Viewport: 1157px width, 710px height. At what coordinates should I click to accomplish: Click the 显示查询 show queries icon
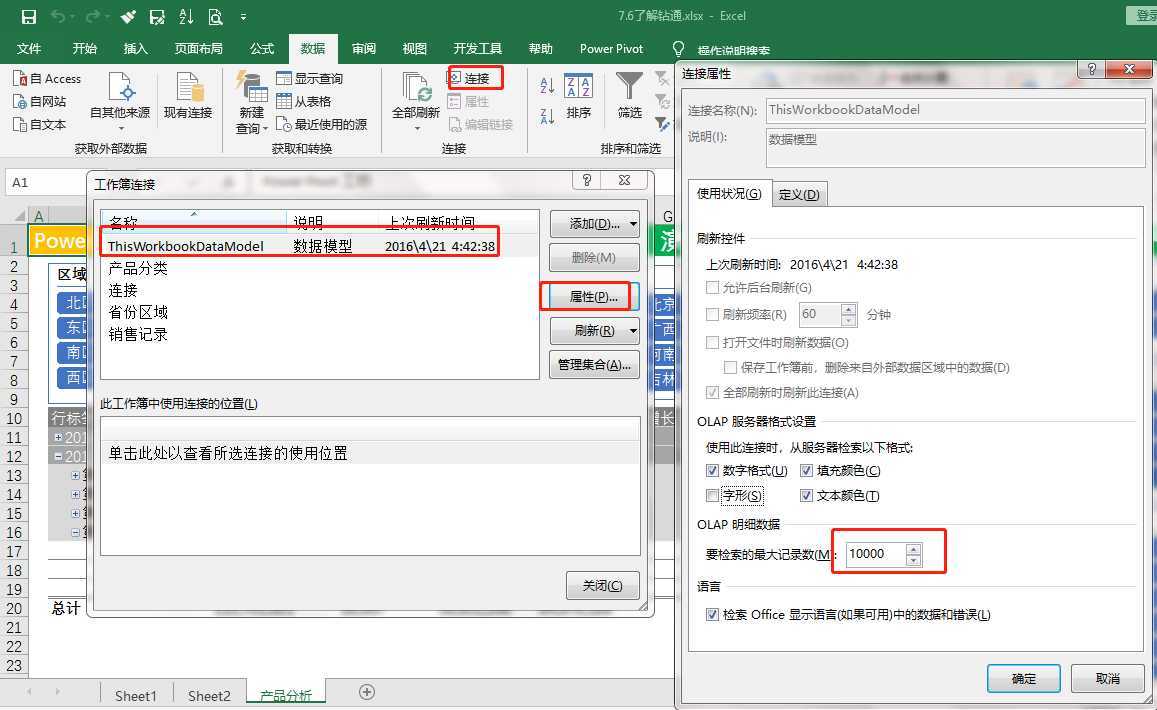click(284, 78)
